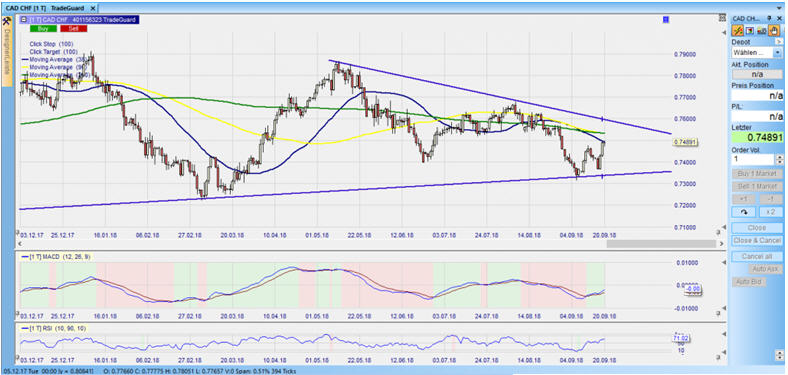Toggle the hand tool icon in order panel
This screenshot has width=788, height=375.
click(x=773, y=31)
